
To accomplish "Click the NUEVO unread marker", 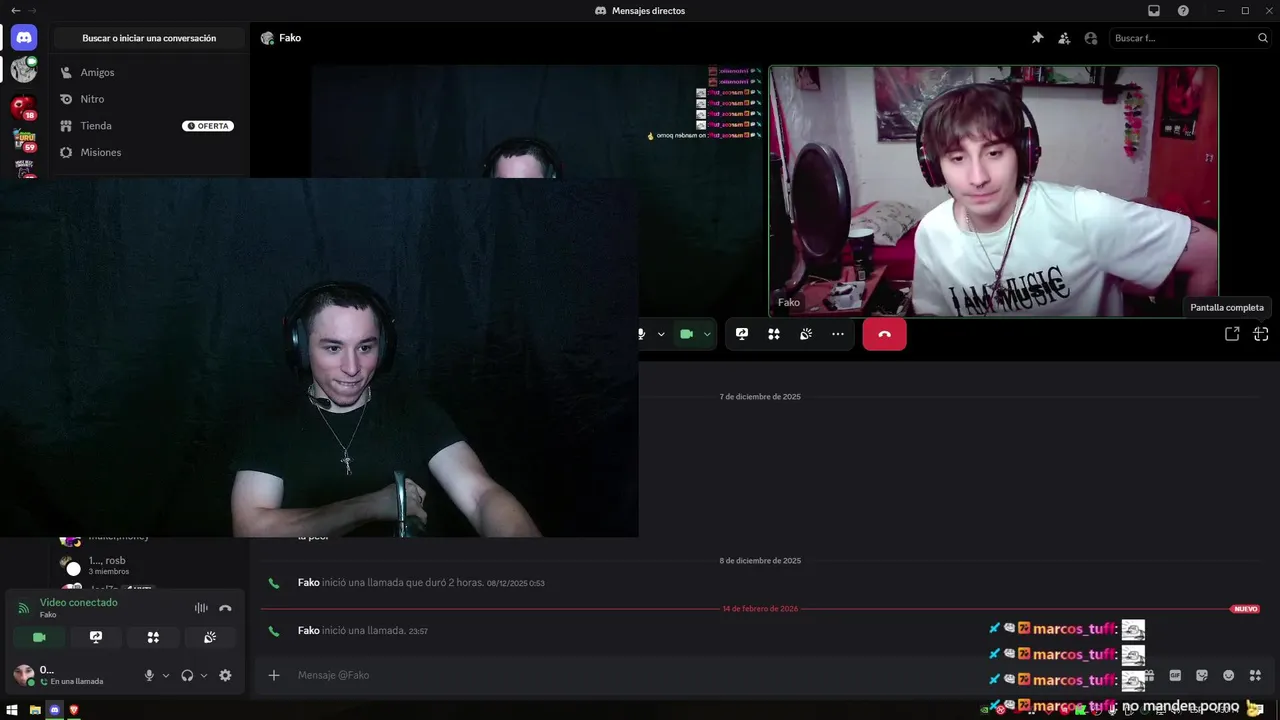I will tap(1245, 608).
